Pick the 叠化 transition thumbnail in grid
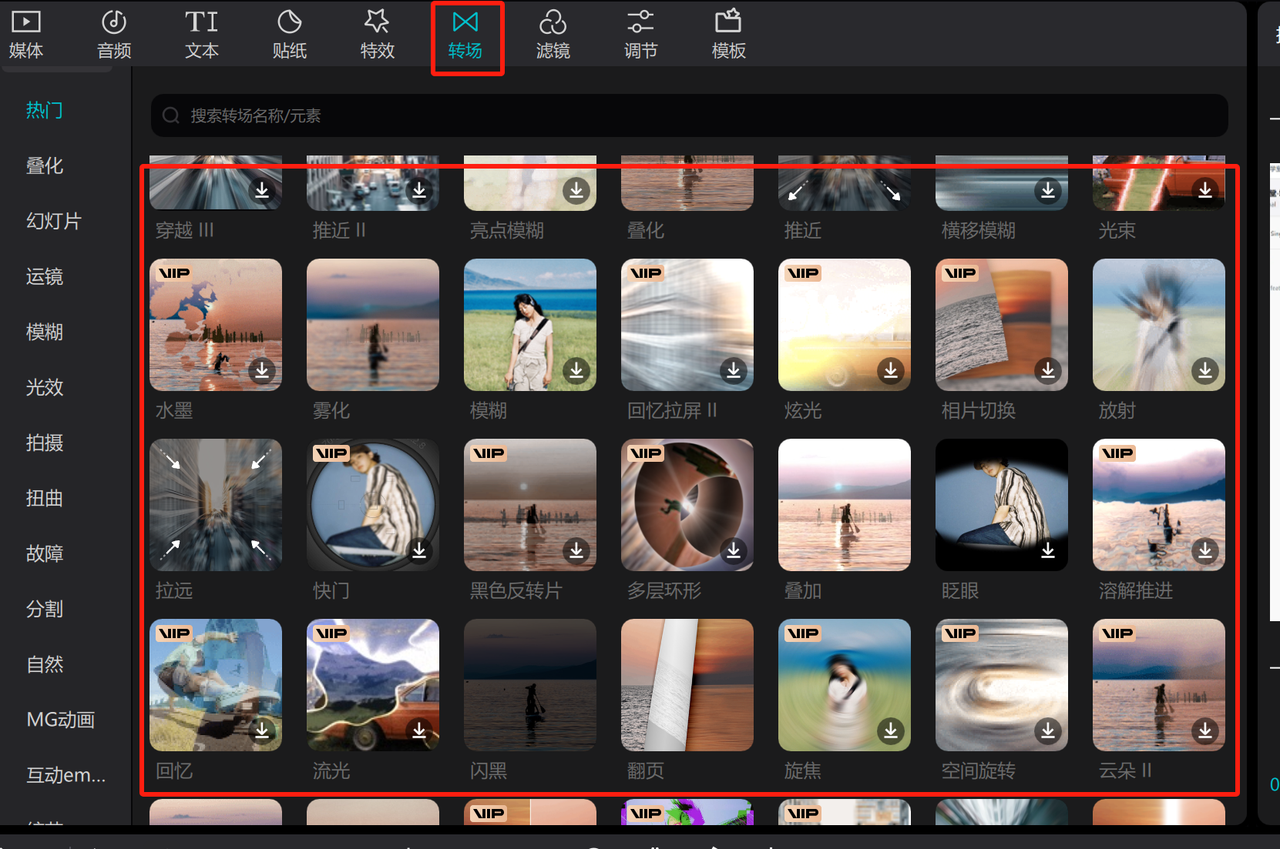This screenshot has width=1280, height=849. pos(687,183)
